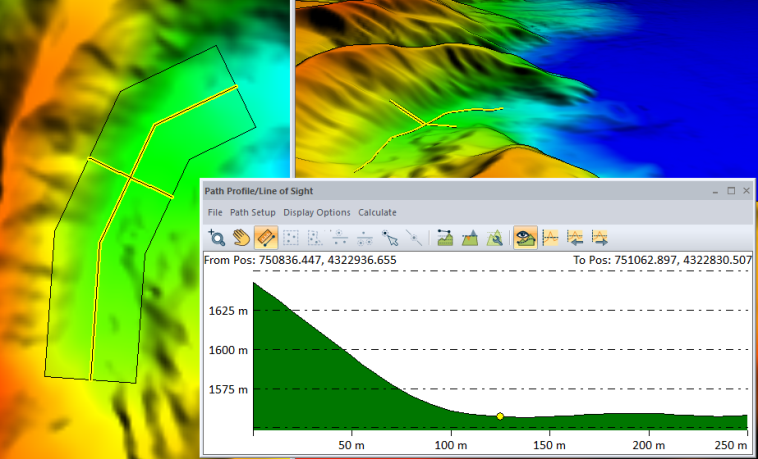
Task: Select the Digitizer select area tool
Action: [291, 238]
